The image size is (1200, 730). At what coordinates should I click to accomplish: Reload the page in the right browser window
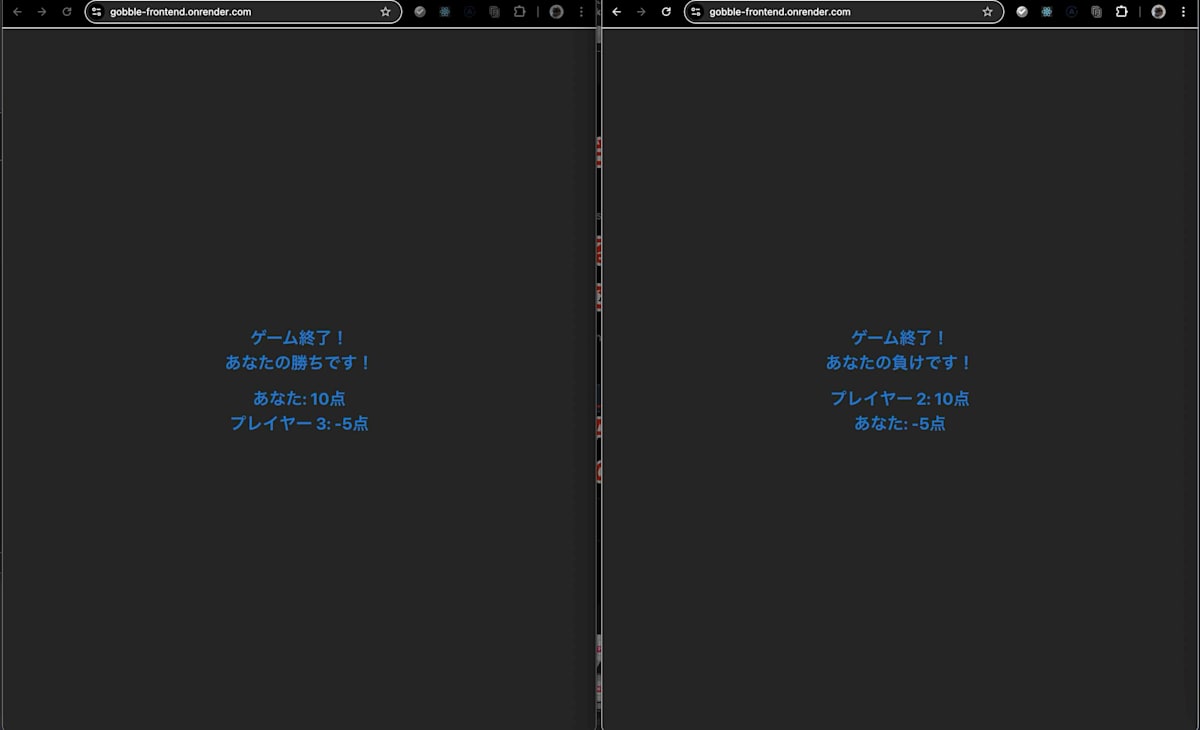pyautogui.click(x=666, y=12)
